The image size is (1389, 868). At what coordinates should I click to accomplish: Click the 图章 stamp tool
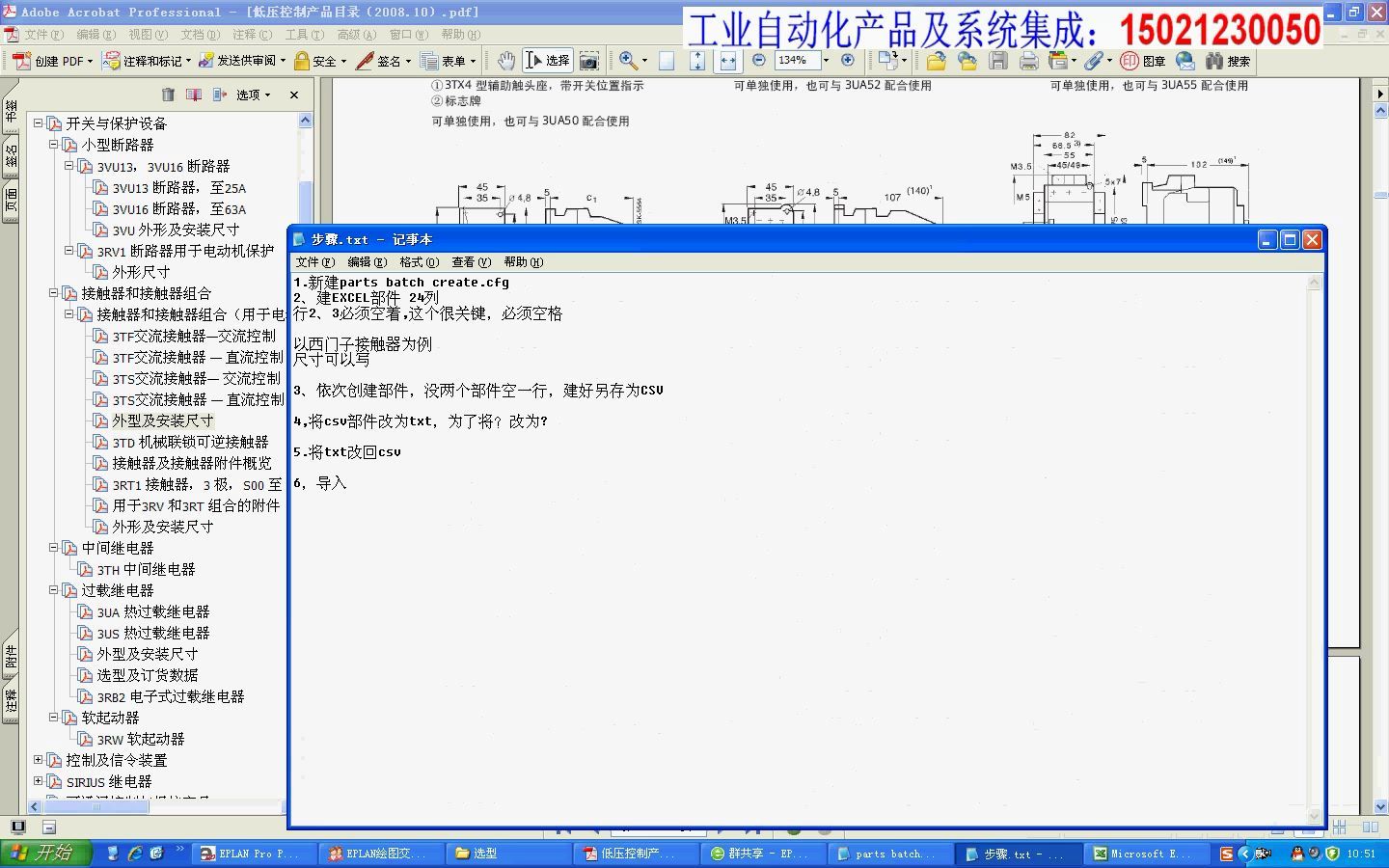1143,61
